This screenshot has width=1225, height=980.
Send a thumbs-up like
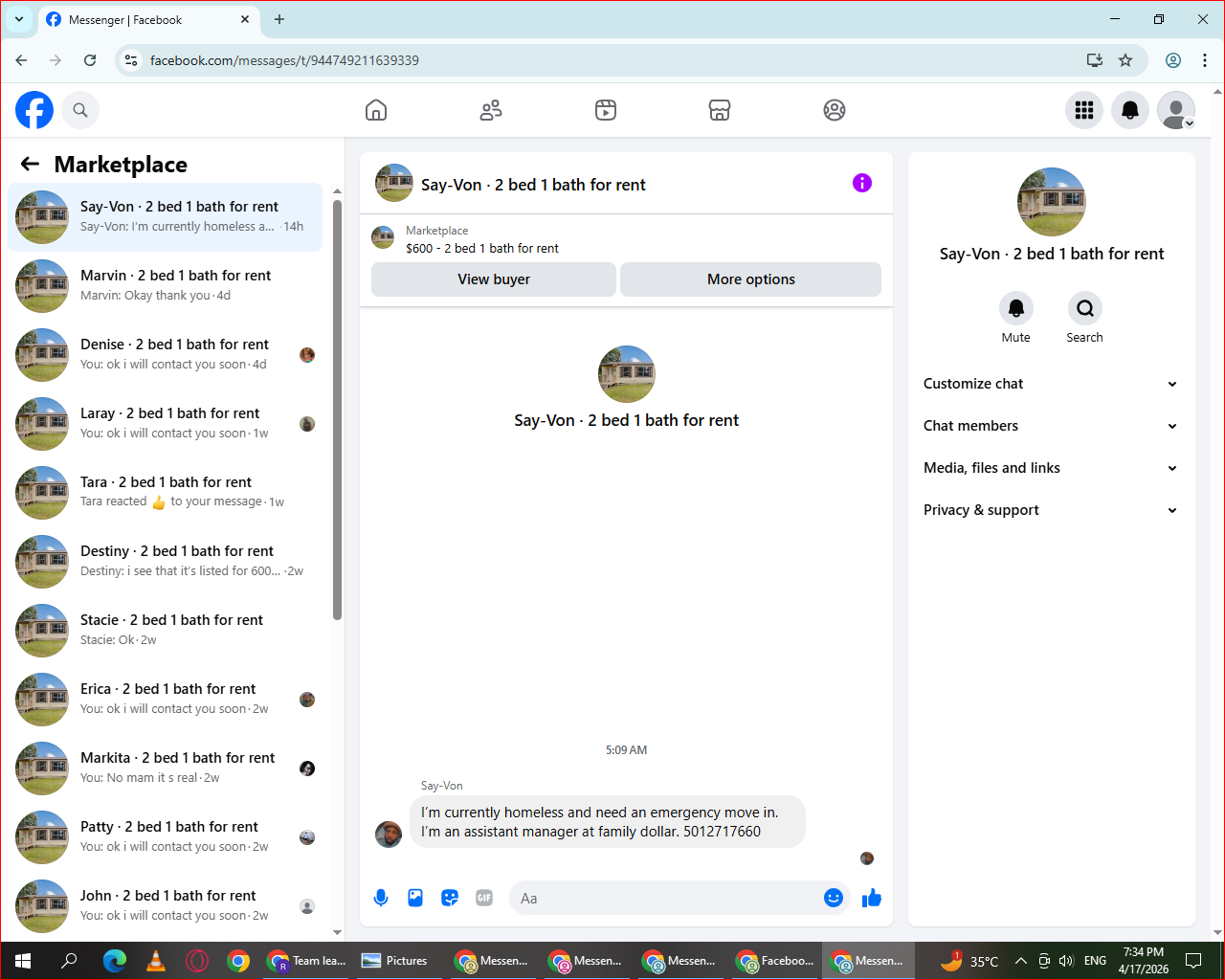[x=872, y=898]
